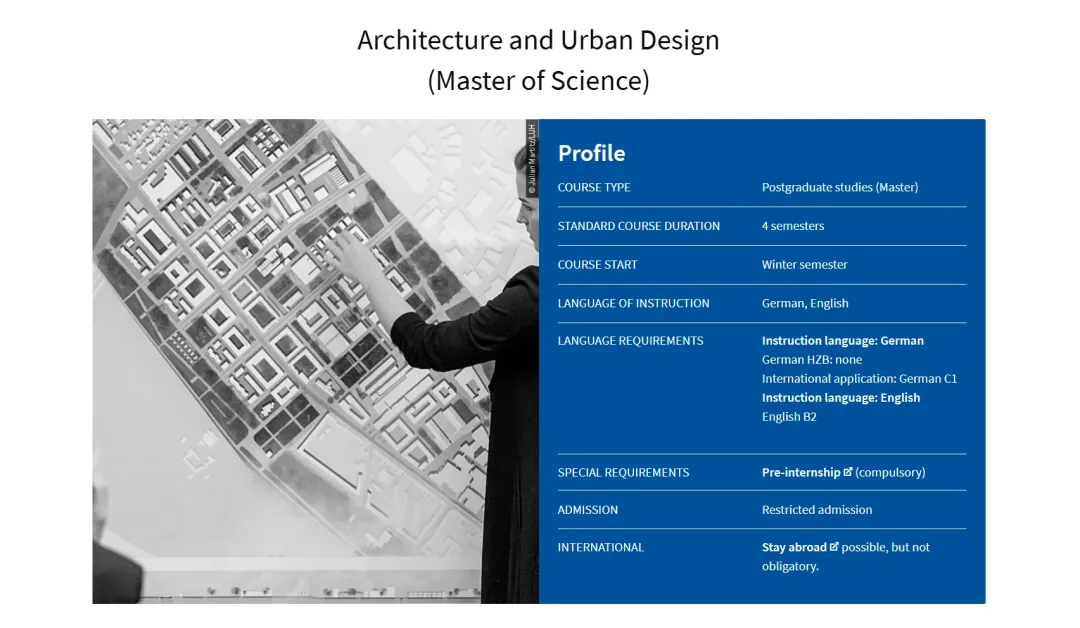Click the Master of Science subtitle
1080x628 pixels.
coord(538,80)
